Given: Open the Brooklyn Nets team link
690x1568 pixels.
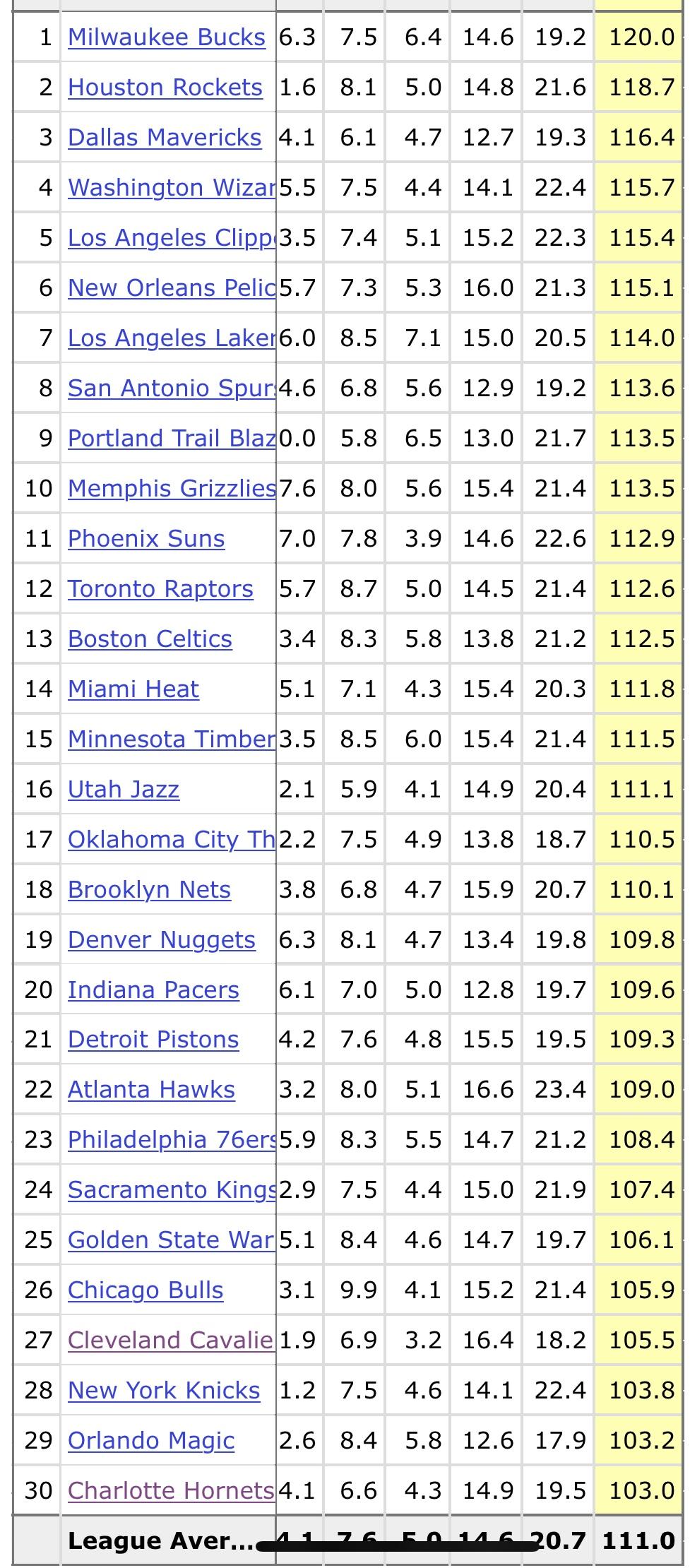Looking at the screenshot, I should pyautogui.click(x=149, y=890).
